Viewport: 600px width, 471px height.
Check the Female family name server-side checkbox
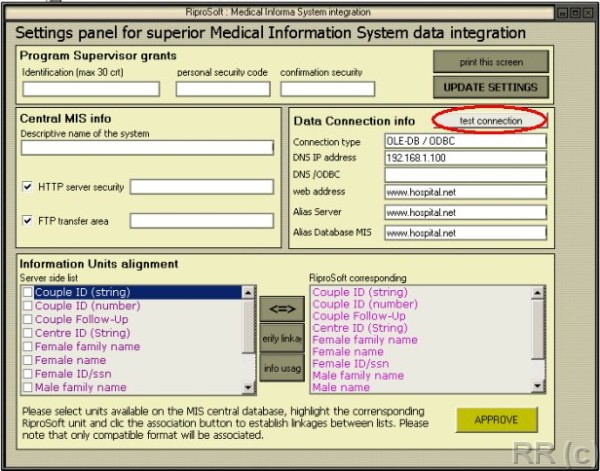(28, 346)
